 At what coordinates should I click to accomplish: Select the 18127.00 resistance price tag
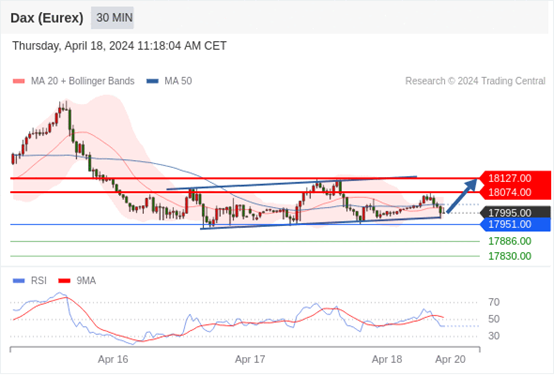(x=515, y=178)
